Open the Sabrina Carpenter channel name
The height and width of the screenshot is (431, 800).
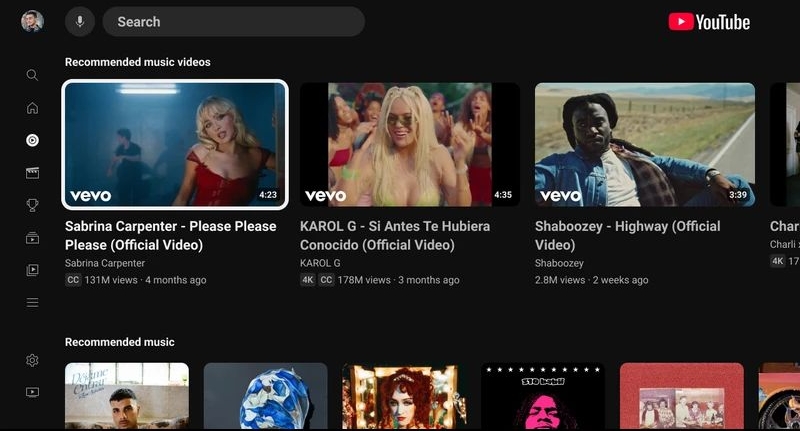coord(105,263)
